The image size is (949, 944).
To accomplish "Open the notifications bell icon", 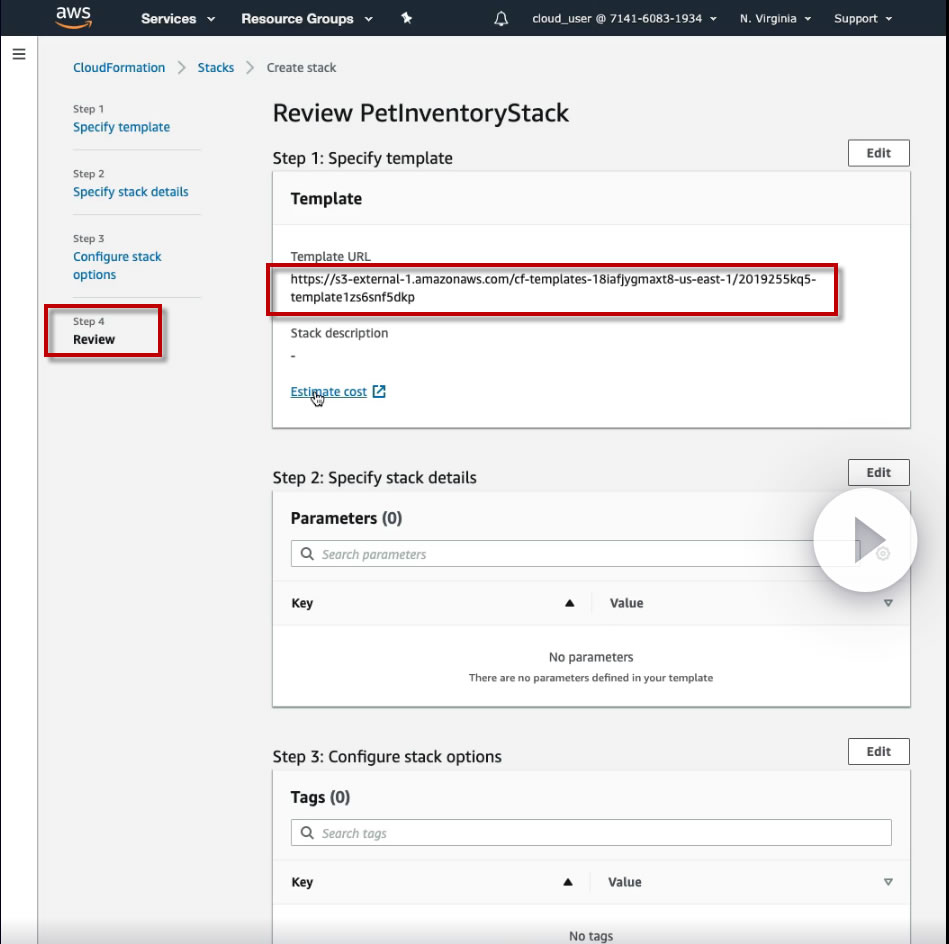I will tap(501, 19).
